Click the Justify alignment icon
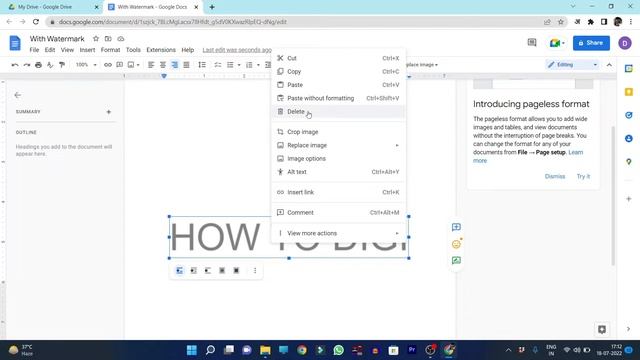This screenshot has height=360, width=640. tap(187, 65)
